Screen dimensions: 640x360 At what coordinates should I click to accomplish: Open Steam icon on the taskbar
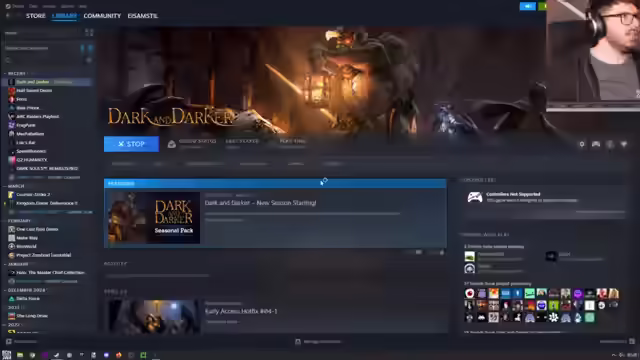click(57, 355)
